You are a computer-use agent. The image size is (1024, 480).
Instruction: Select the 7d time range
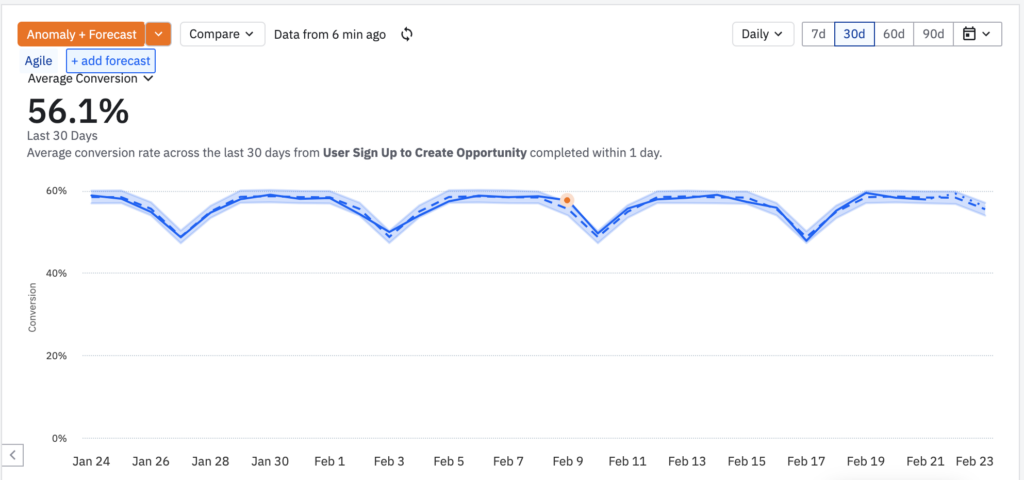[818, 34]
